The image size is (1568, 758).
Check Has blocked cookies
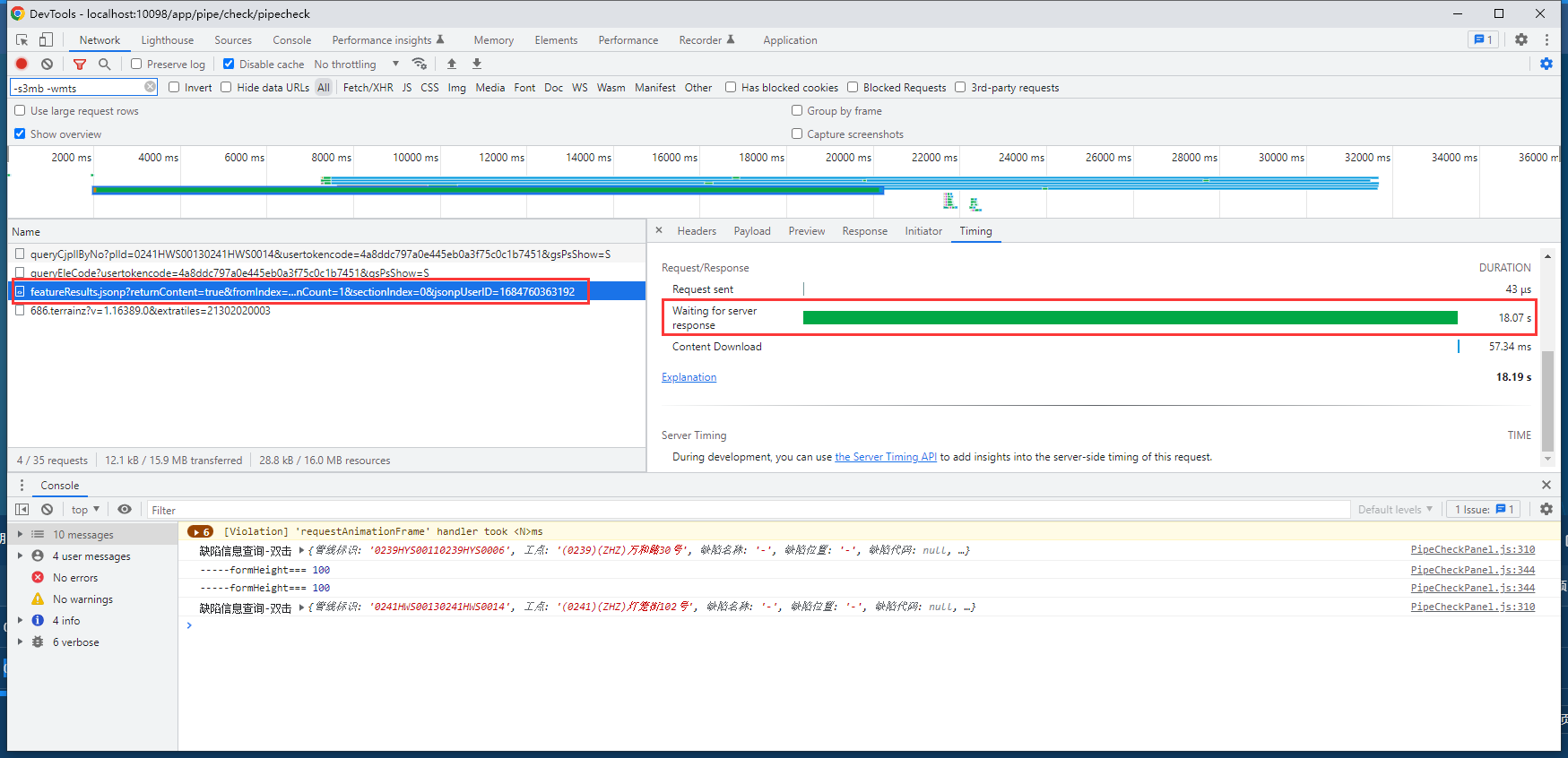pyautogui.click(x=731, y=87)
